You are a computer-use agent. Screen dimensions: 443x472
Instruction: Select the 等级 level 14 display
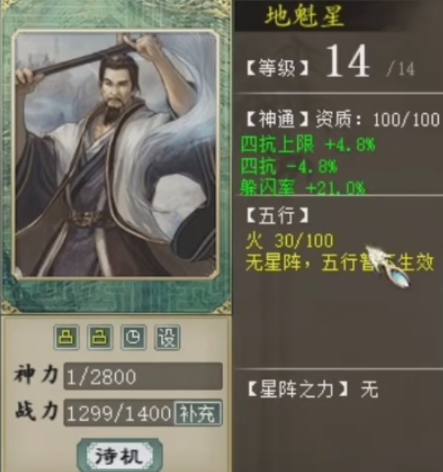330,63
